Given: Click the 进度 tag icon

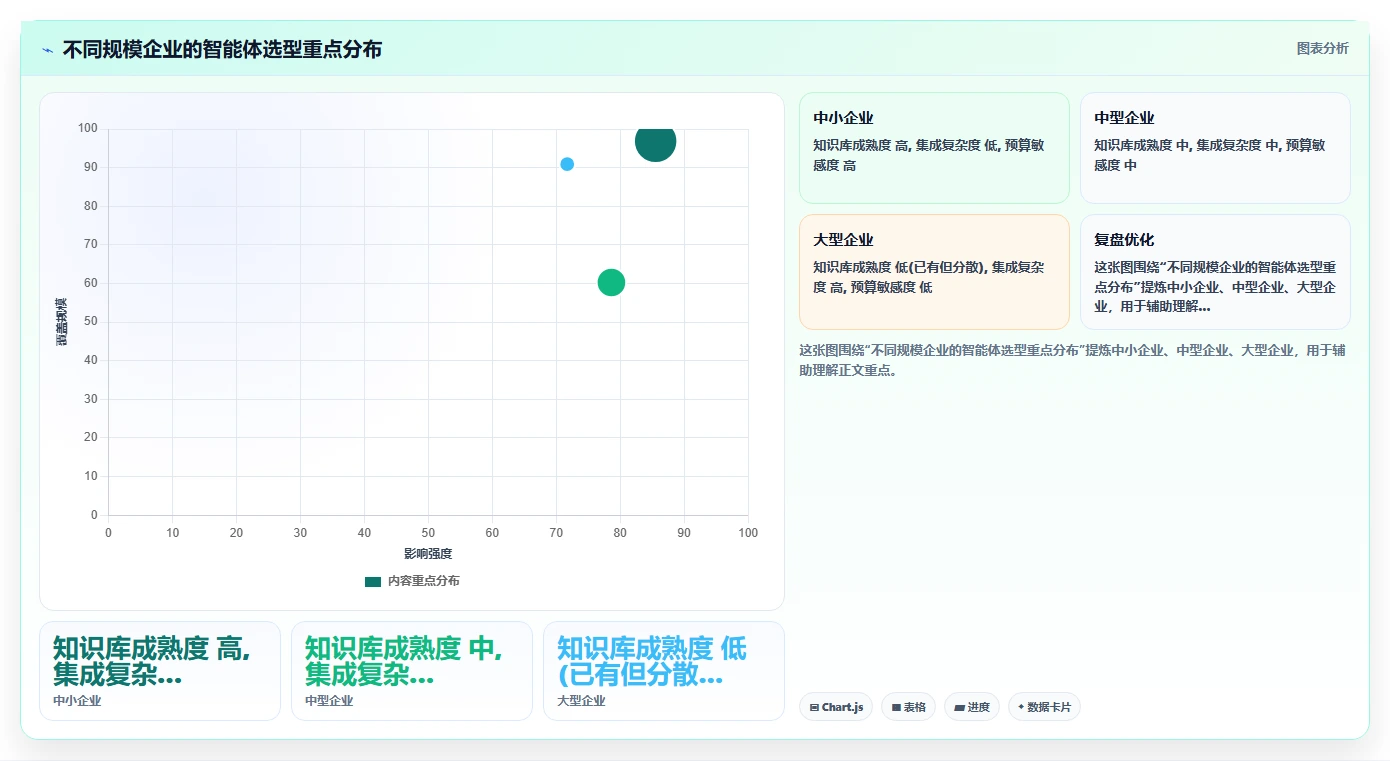Looking at the screenshot, I should [960, 708].
